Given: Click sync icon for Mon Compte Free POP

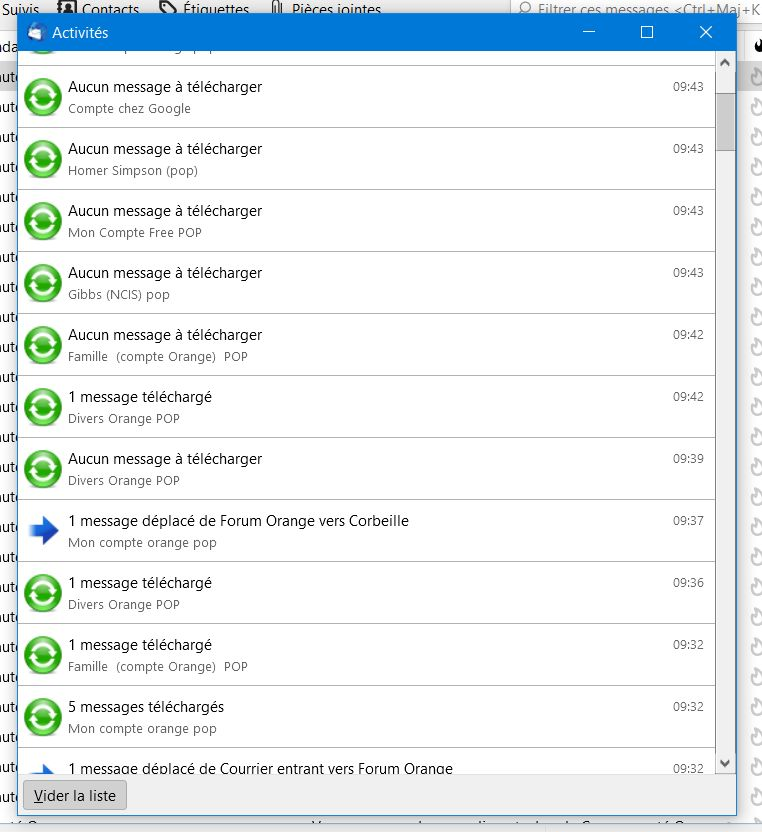Looking at the screenshot, I should tap(43, 221).
